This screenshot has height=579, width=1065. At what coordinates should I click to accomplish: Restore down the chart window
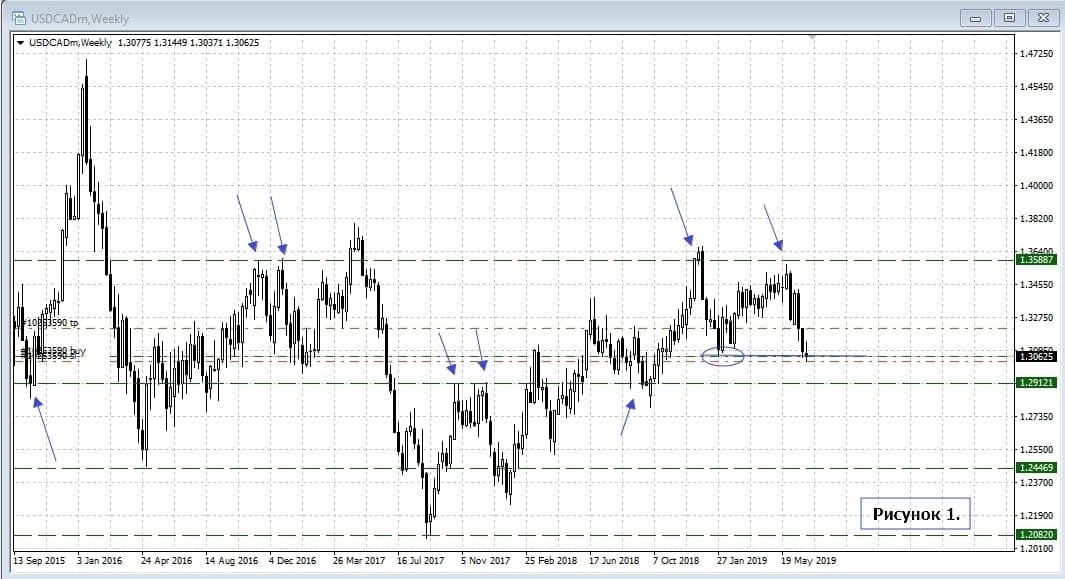point(1008,18)
